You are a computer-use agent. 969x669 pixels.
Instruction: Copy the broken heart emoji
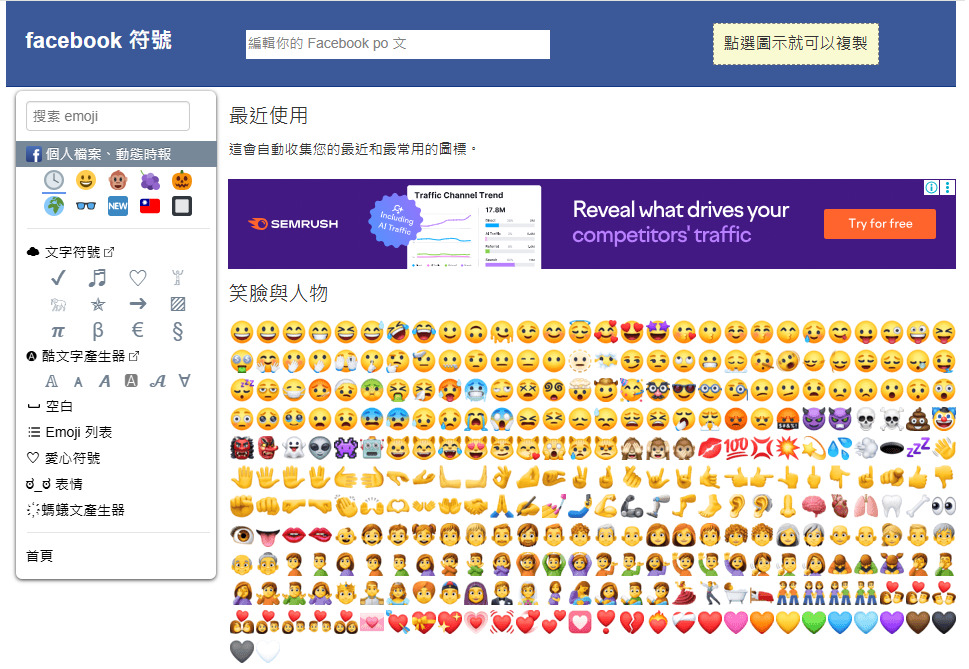click(632, 622)
